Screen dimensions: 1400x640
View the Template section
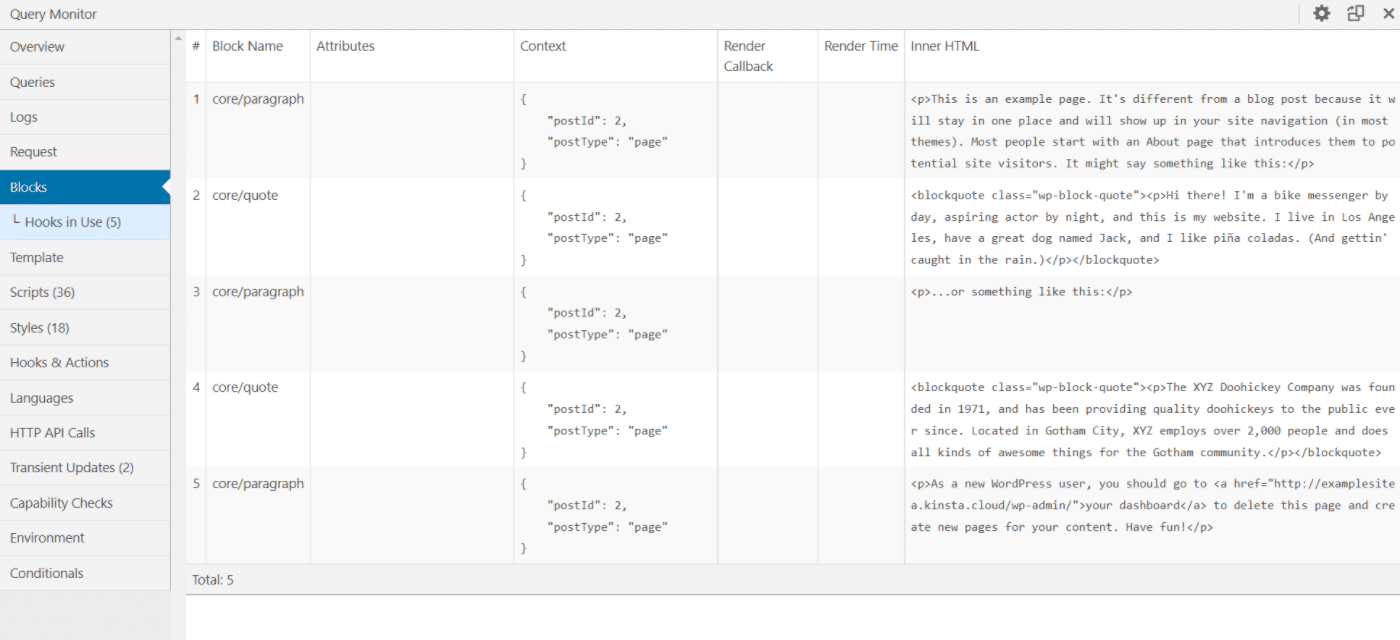35,257
